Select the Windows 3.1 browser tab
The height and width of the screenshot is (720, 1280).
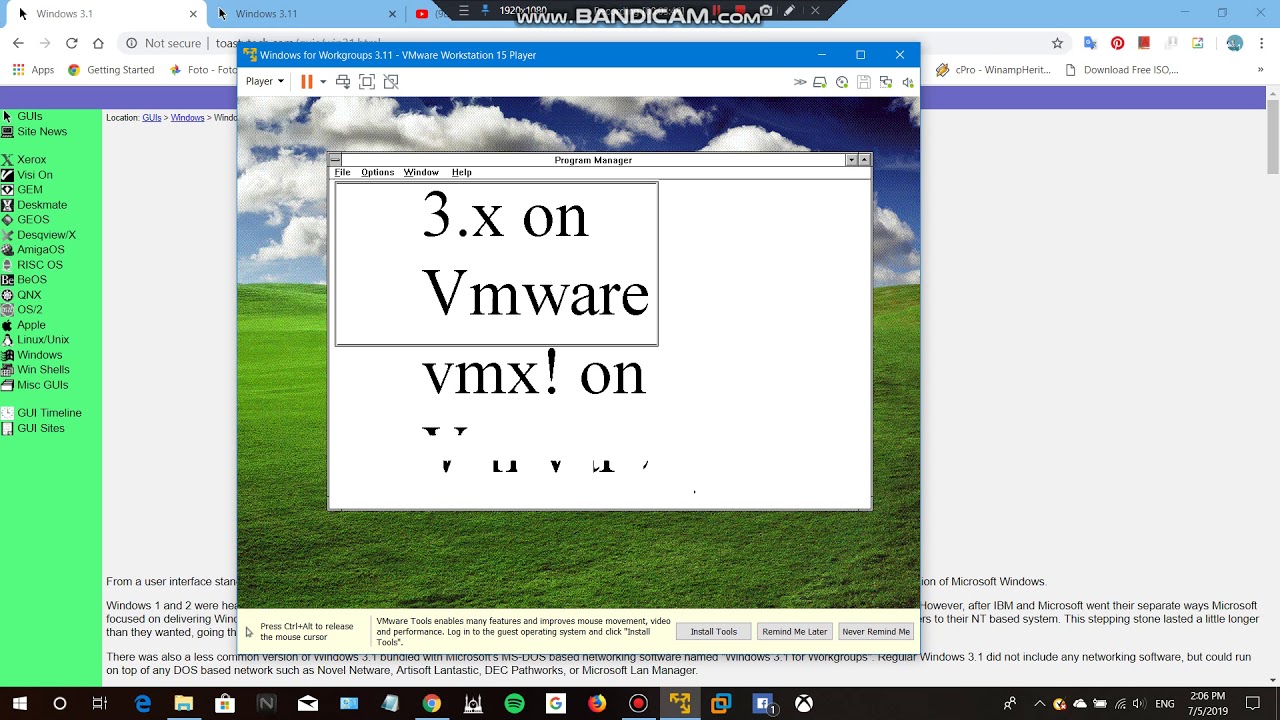coord(105,14)
